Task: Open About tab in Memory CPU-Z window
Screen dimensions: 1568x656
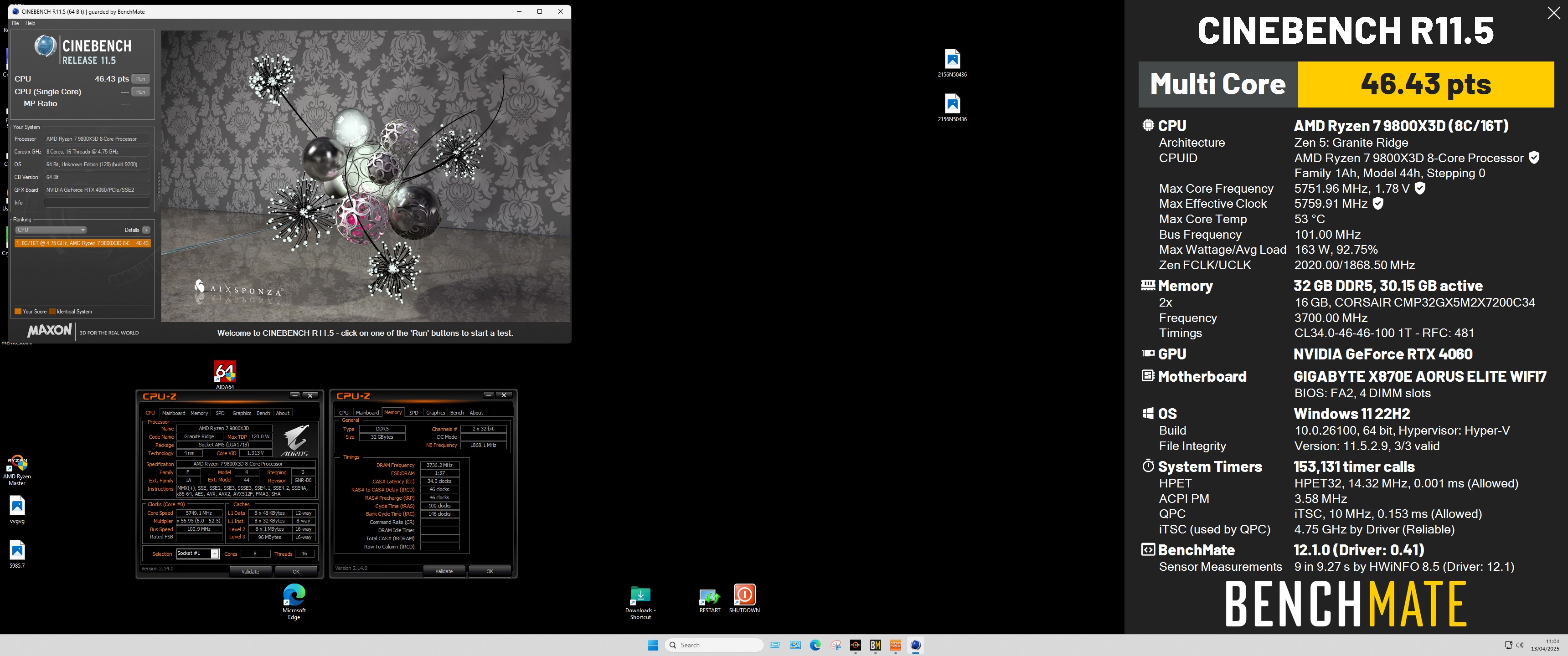Action: tap(476, 413)
